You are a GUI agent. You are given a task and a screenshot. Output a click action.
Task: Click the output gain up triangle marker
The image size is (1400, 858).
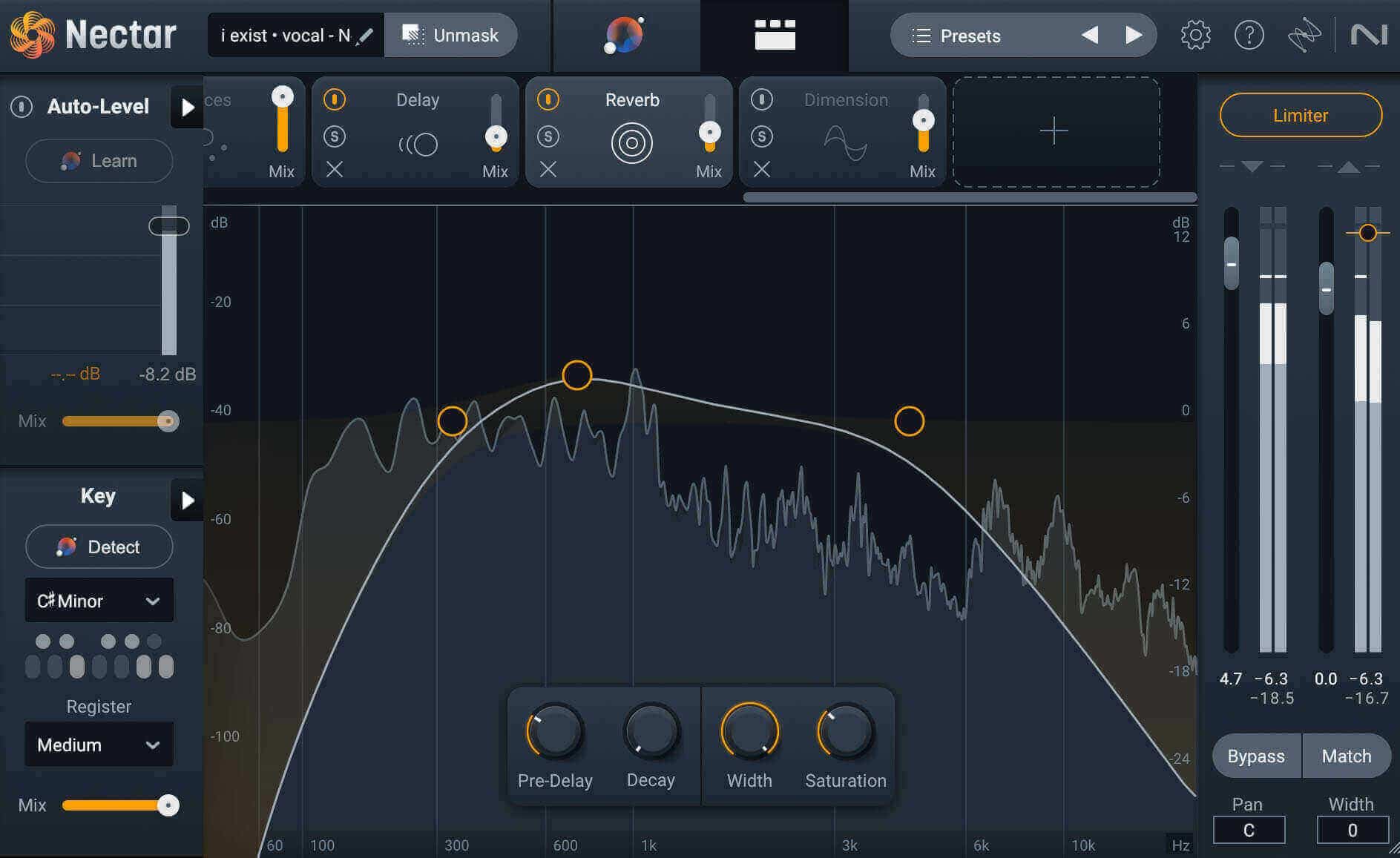[x=1348, y=167]
